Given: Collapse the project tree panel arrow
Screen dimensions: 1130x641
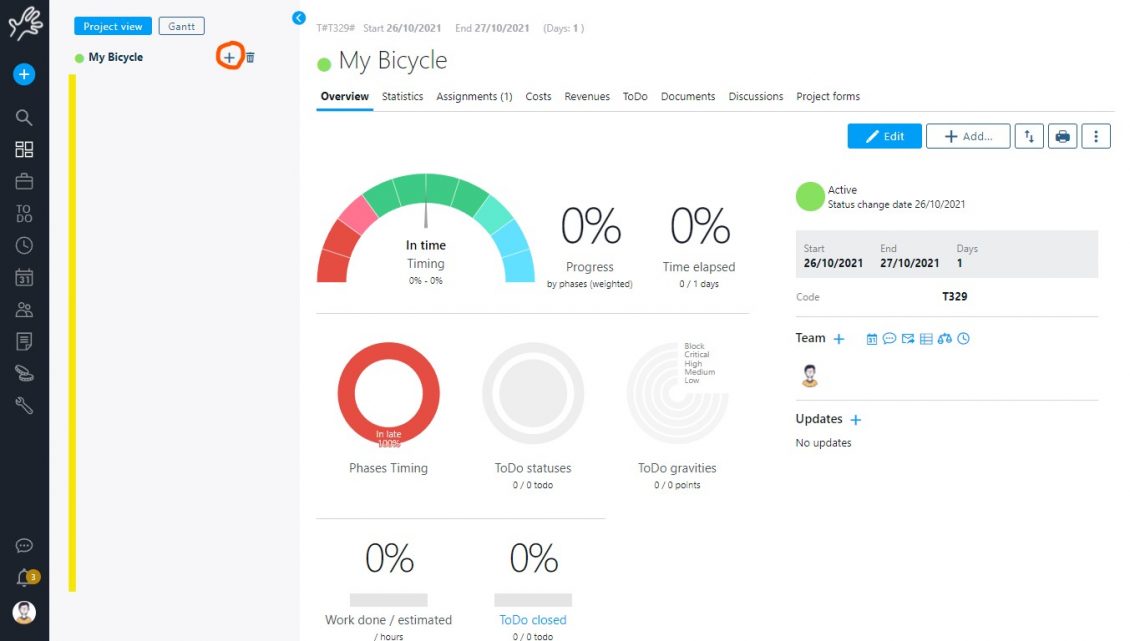Looking at the screenshot, I should click(298, 18).
